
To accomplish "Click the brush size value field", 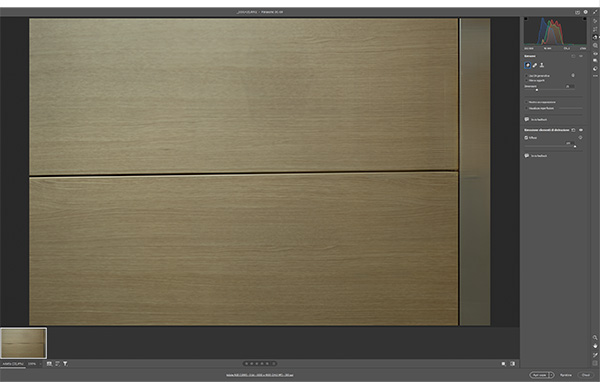I will pos(570,87).
